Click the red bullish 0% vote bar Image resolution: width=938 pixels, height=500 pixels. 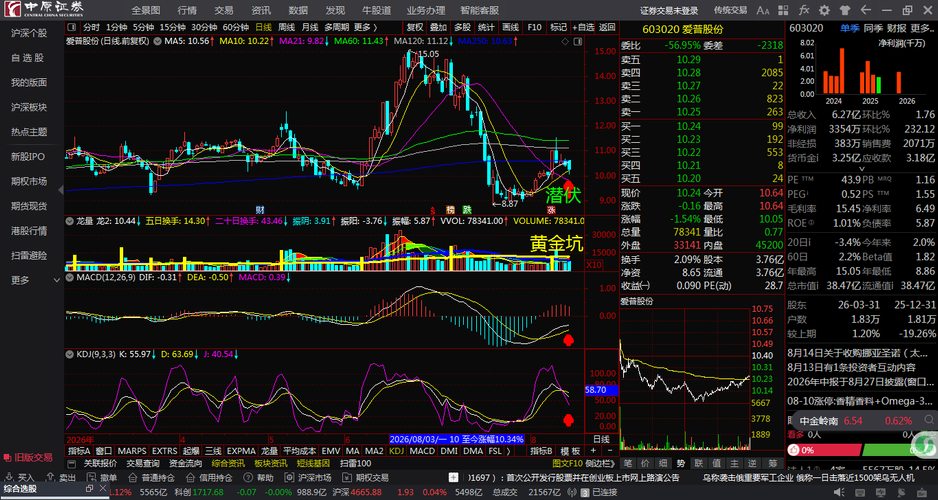pos(823,450)
